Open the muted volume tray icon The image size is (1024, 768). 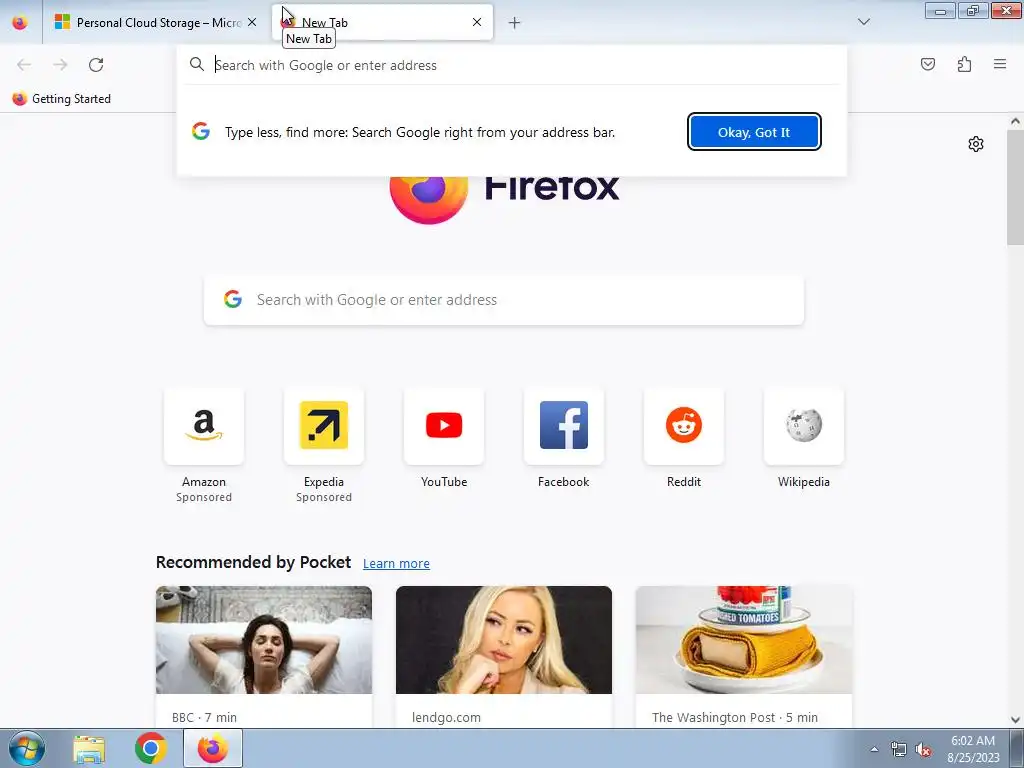(923, 750)
